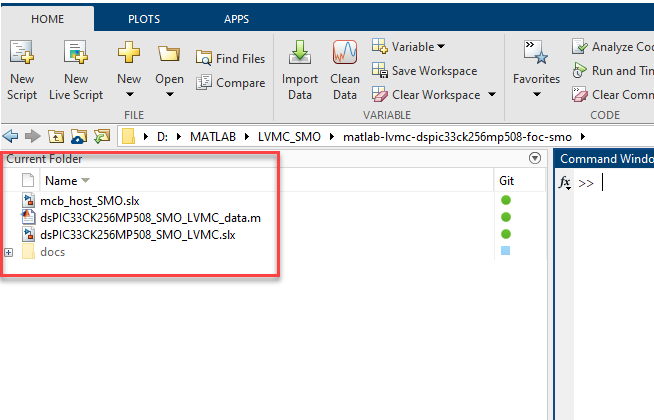Click the fx function browser icon
Viewport: 654px width, 420px height.
tap(565, 183)
